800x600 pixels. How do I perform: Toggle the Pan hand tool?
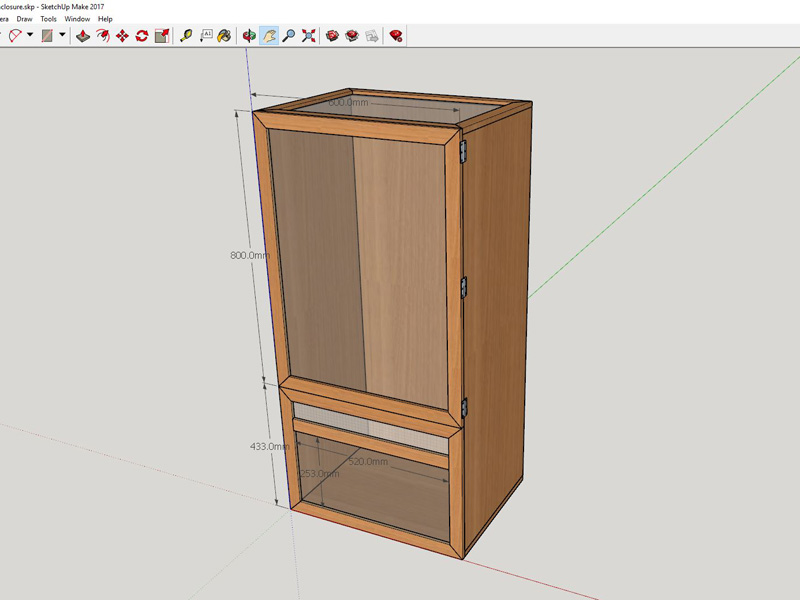(269, 35)
